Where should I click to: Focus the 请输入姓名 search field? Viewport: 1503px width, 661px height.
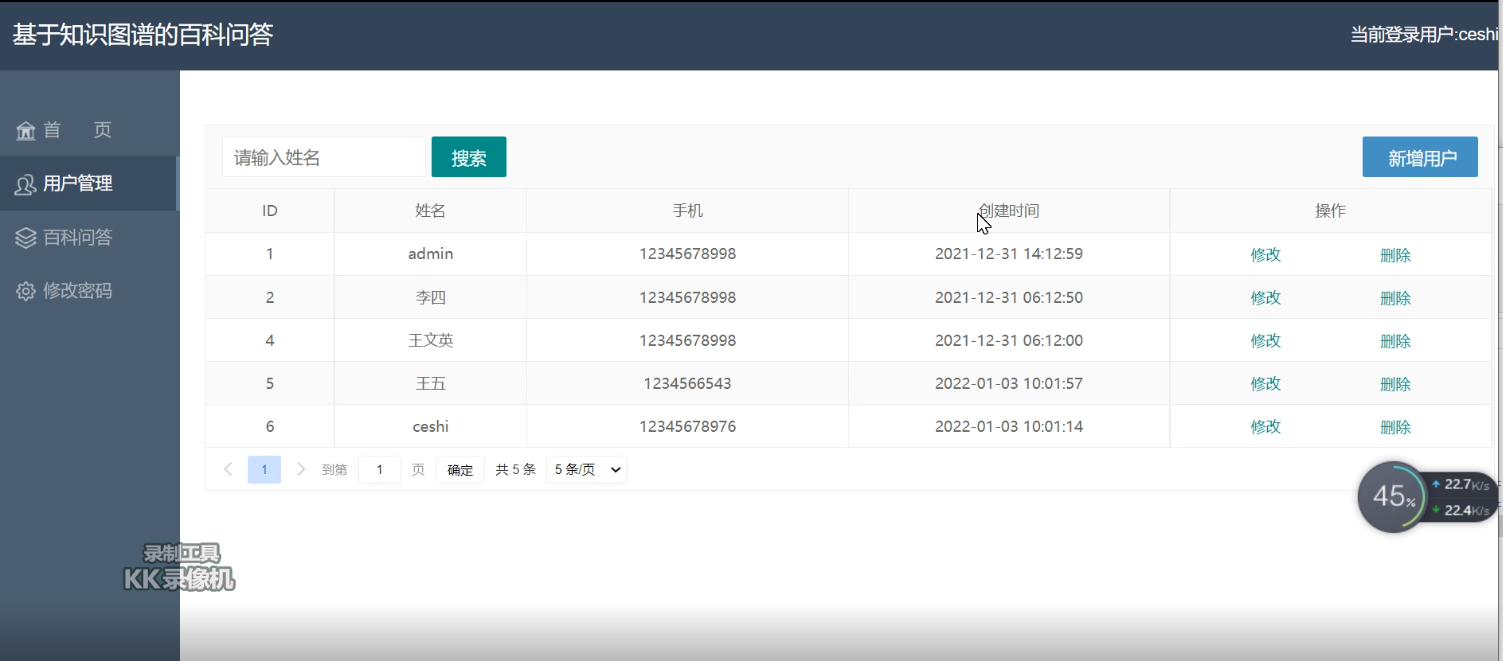[x=324, y=157]
